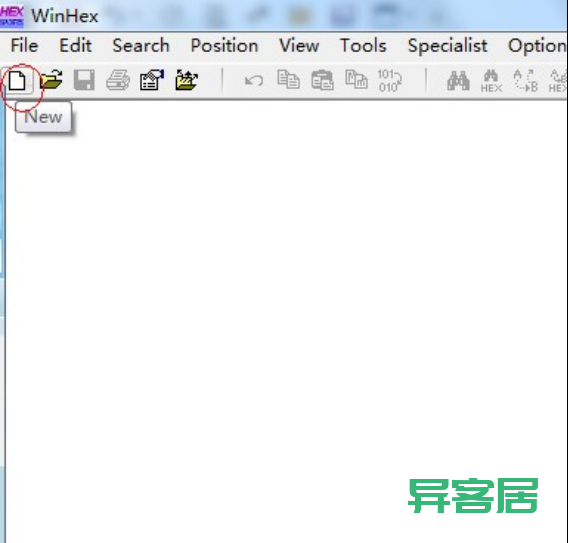Open the Specialist menu

click(447, 46)
